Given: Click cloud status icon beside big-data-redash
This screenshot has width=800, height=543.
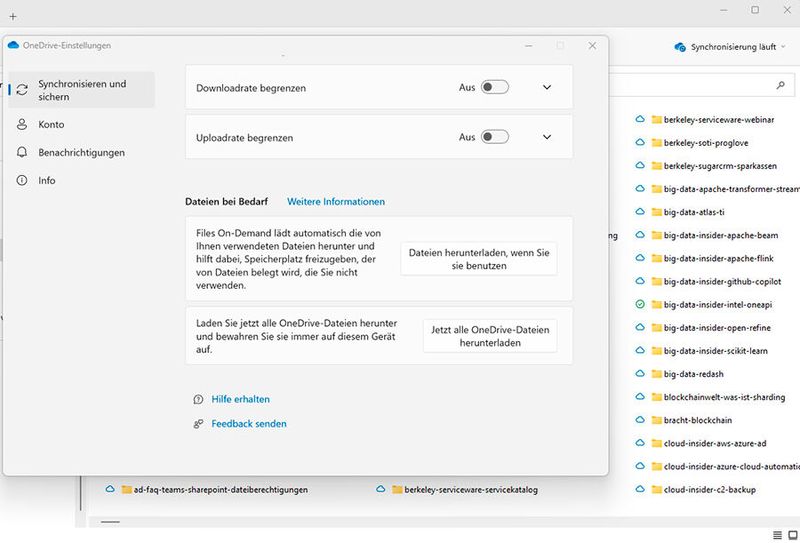Looking at the screenshot, I should (640, 374).
